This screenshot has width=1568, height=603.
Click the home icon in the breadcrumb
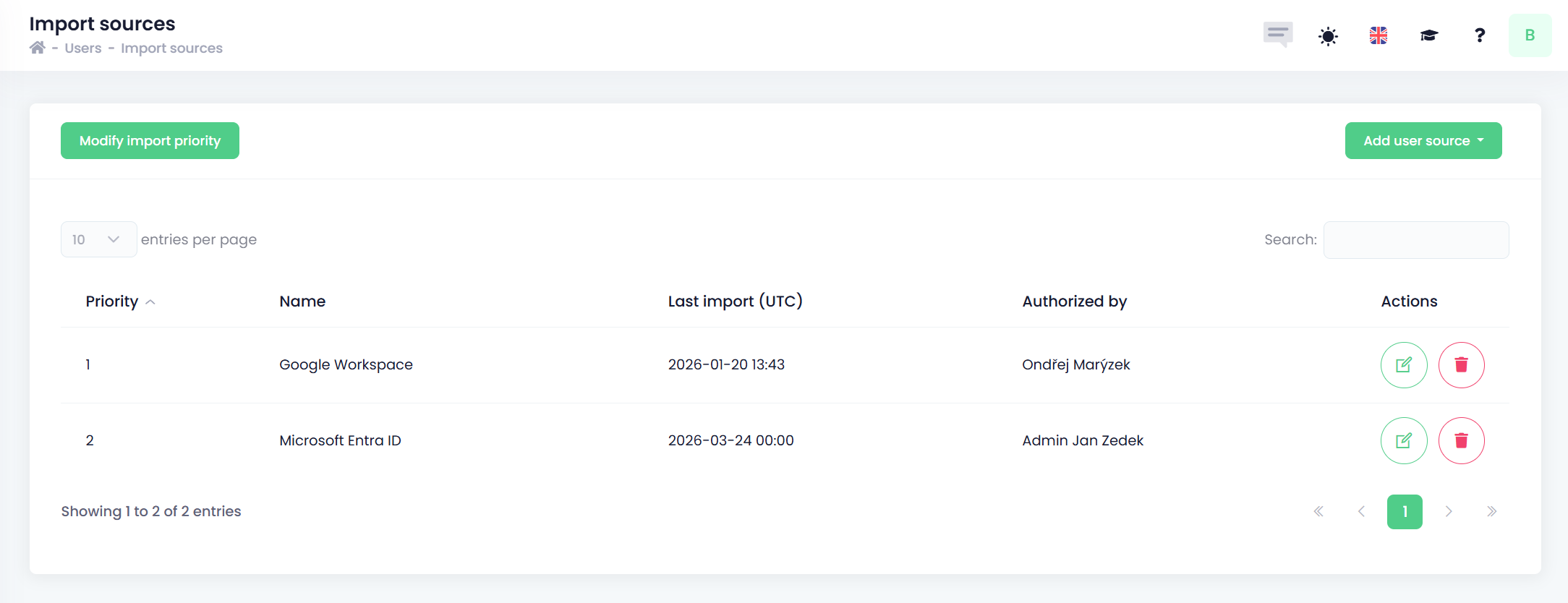(x=38, y=48)
